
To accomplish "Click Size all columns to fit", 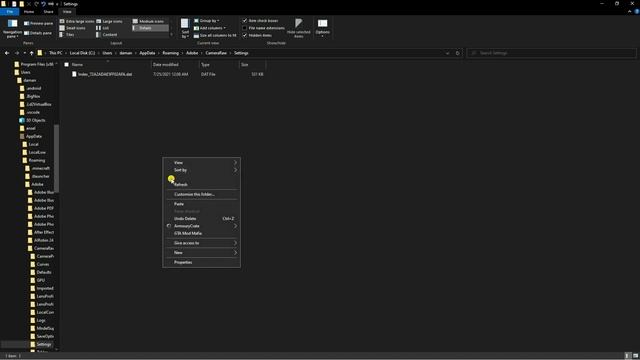I will [215, 36].
